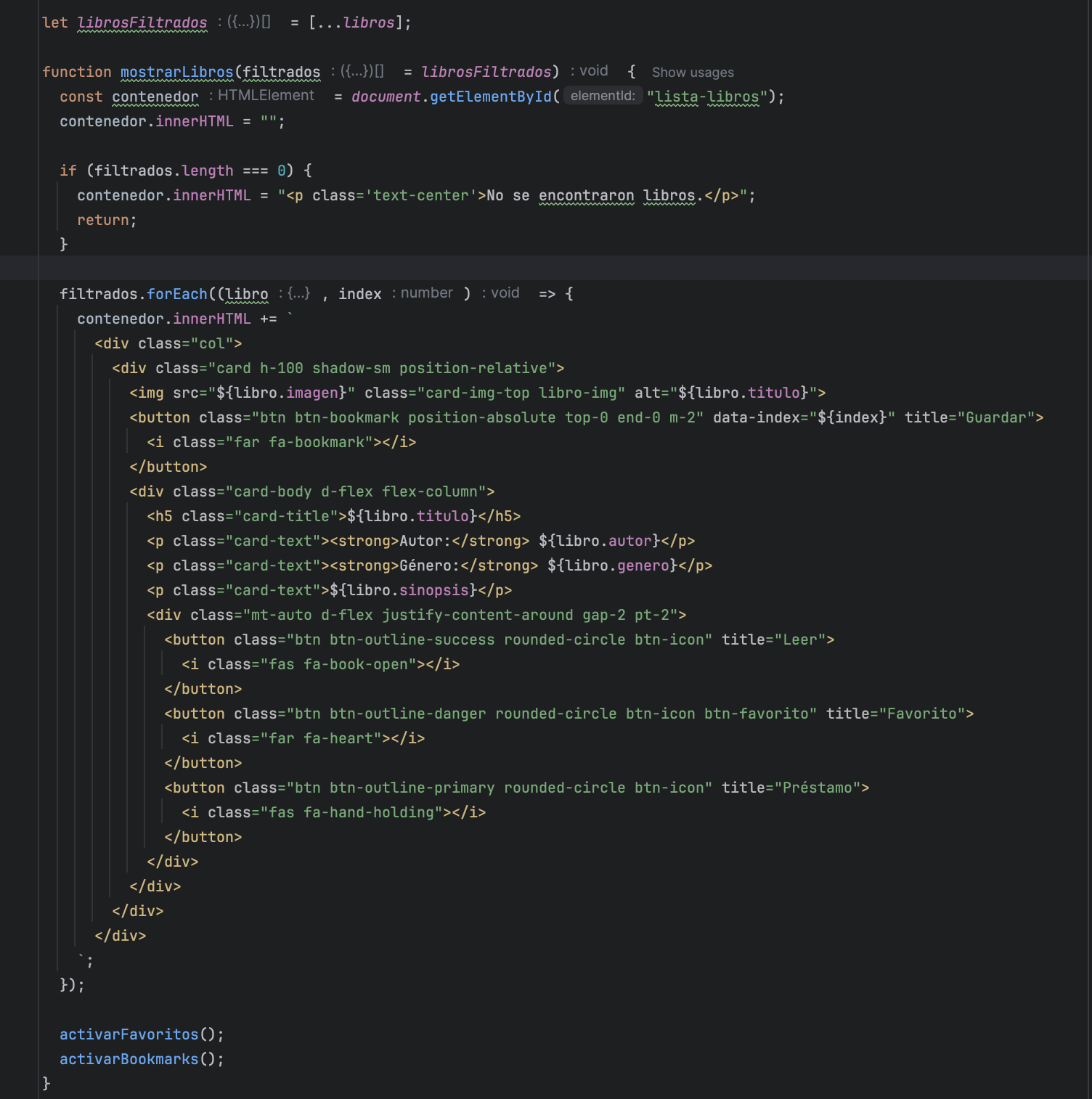This screenshot has height=1099, width=1092.
Task: Click the 'text-center' class in the string
Action: (x=421, y=195)
